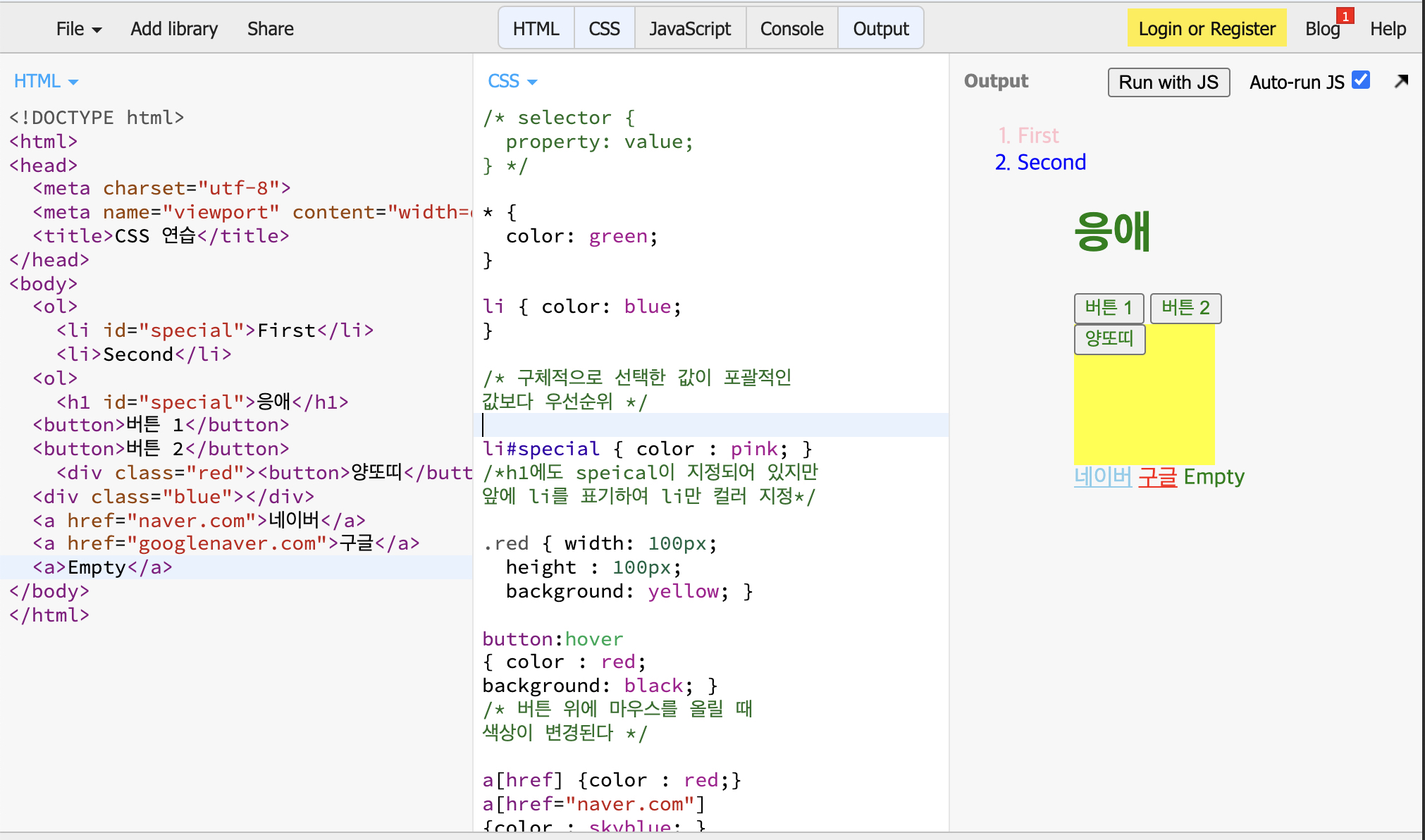
Task: Click Run with JS button
Action: tap(1168, 82)
